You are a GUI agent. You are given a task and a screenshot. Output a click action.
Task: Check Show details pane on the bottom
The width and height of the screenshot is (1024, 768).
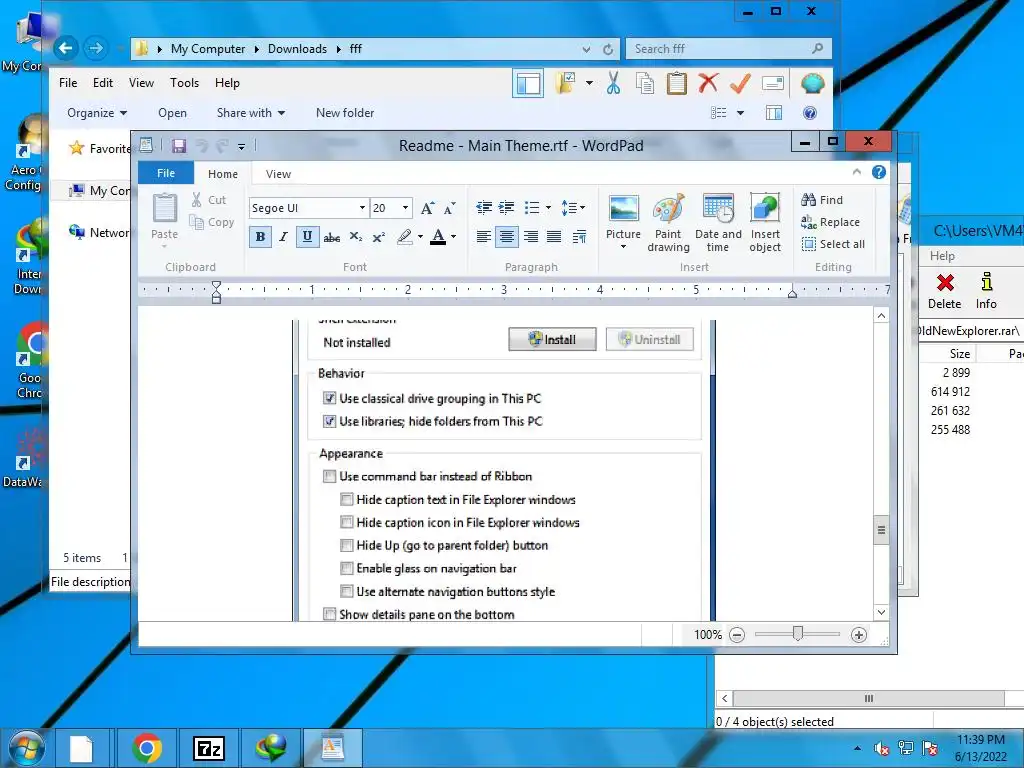point(330,615)
